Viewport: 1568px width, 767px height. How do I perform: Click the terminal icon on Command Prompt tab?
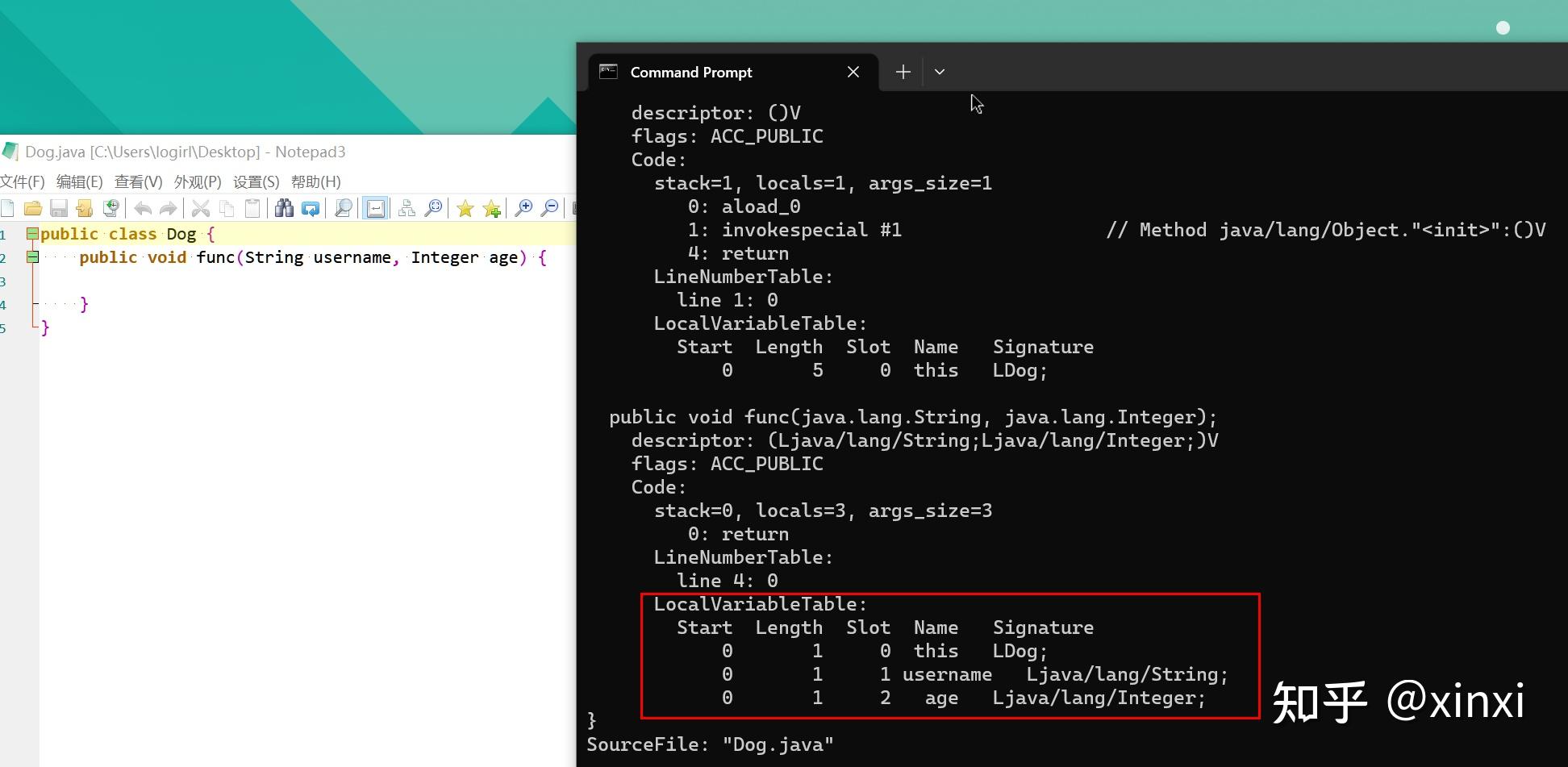click(x=608, y=72)
